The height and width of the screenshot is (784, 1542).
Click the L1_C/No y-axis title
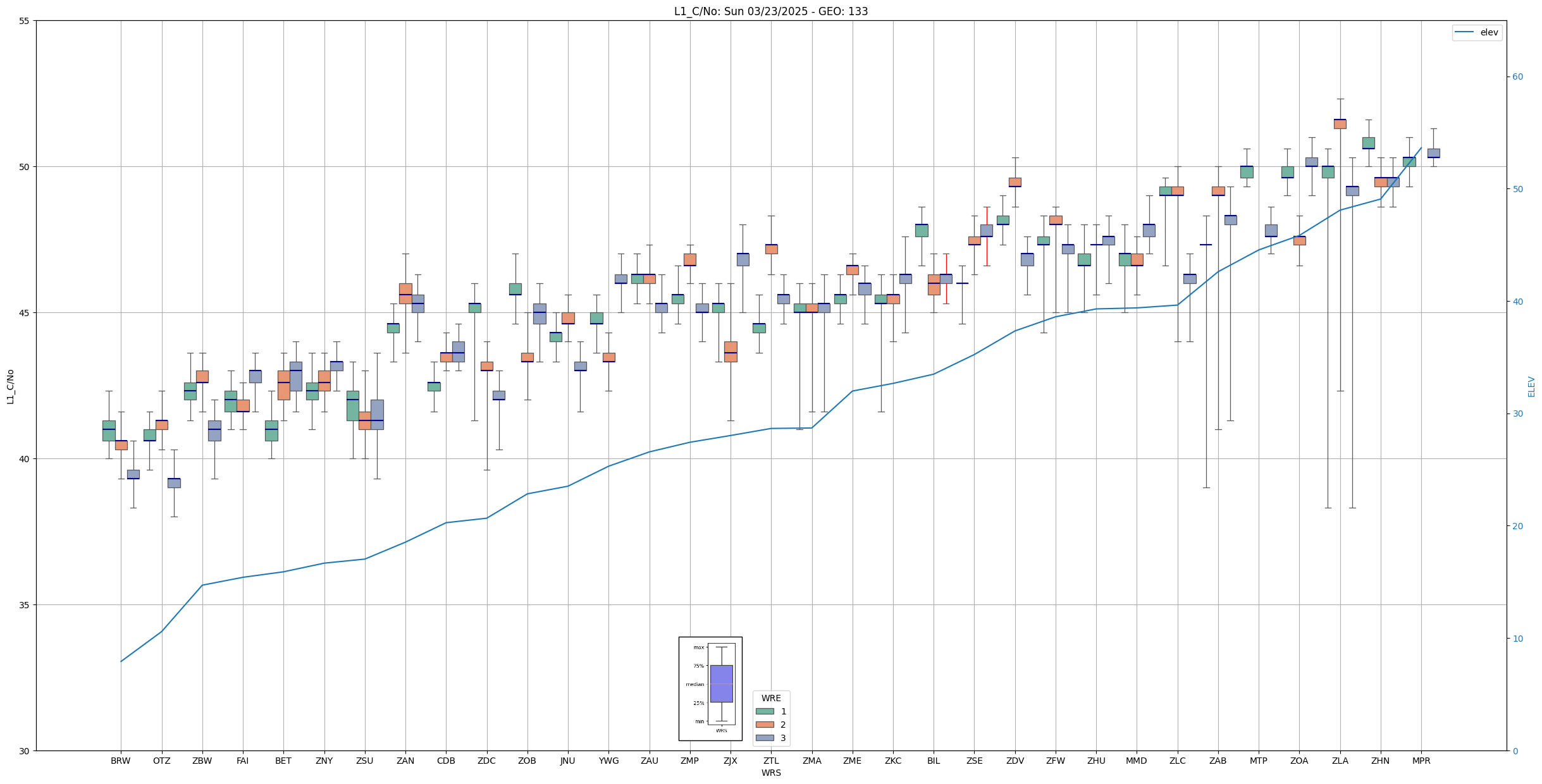(10, 386)
